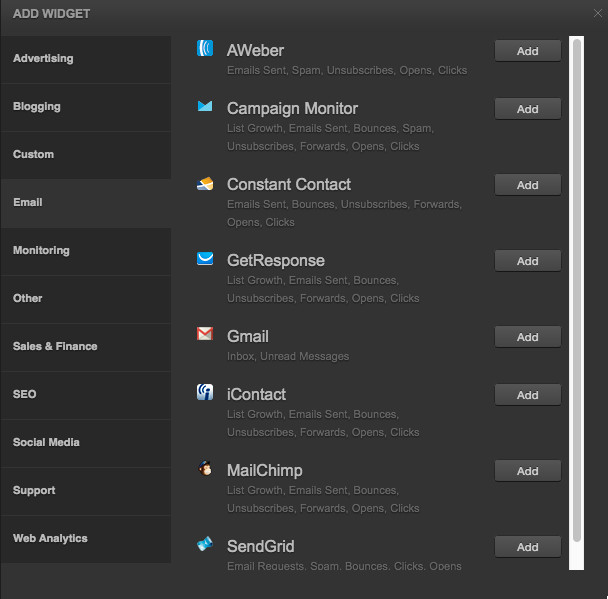Click the GetResponse envelope icon
This screenshot has width=608, height=599.
click(205, 259)
